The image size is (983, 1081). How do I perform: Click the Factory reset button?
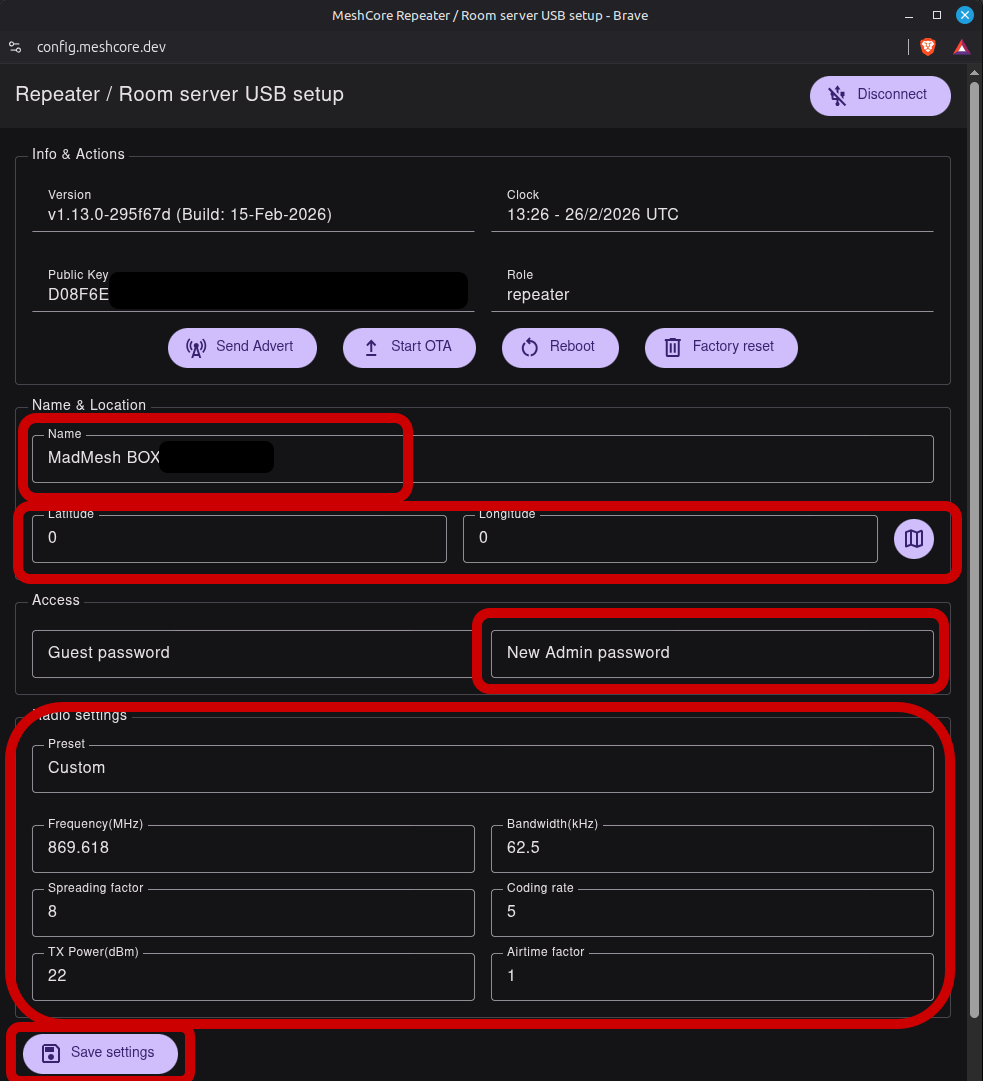pyautogui.click(x=721, y=347)
